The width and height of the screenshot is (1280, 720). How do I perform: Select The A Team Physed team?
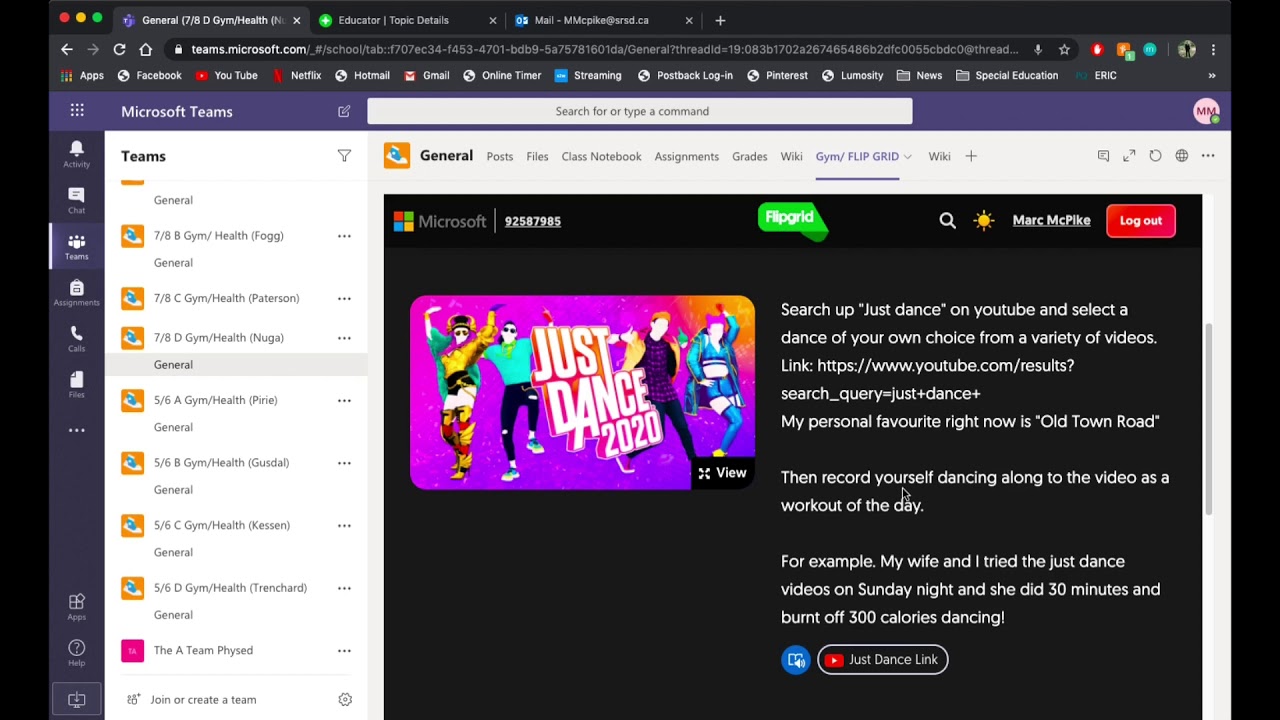point(203,650)
